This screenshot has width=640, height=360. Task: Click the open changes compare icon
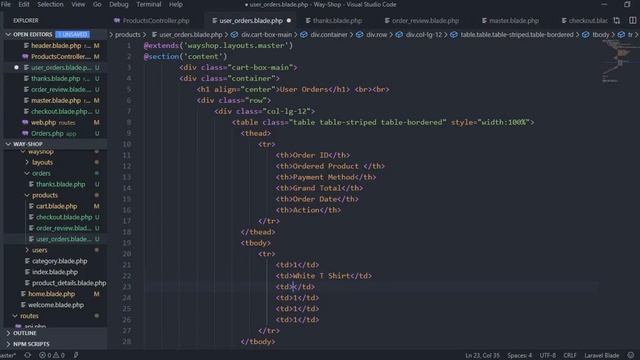[x=616, y=20]
